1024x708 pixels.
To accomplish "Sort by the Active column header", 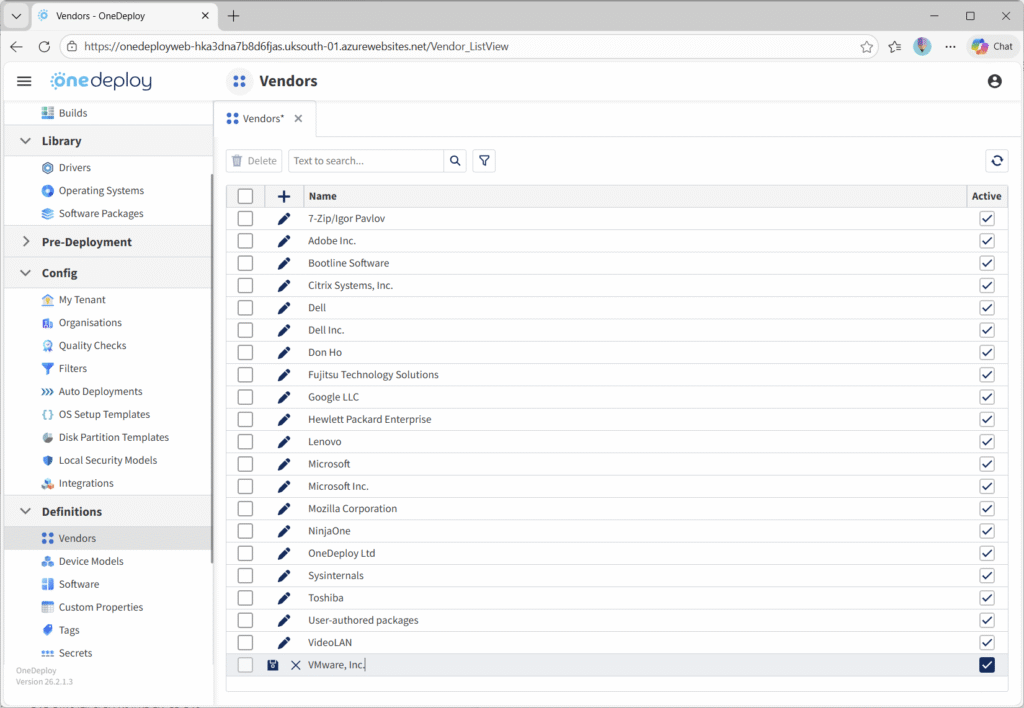I will [x=986, y=196].
